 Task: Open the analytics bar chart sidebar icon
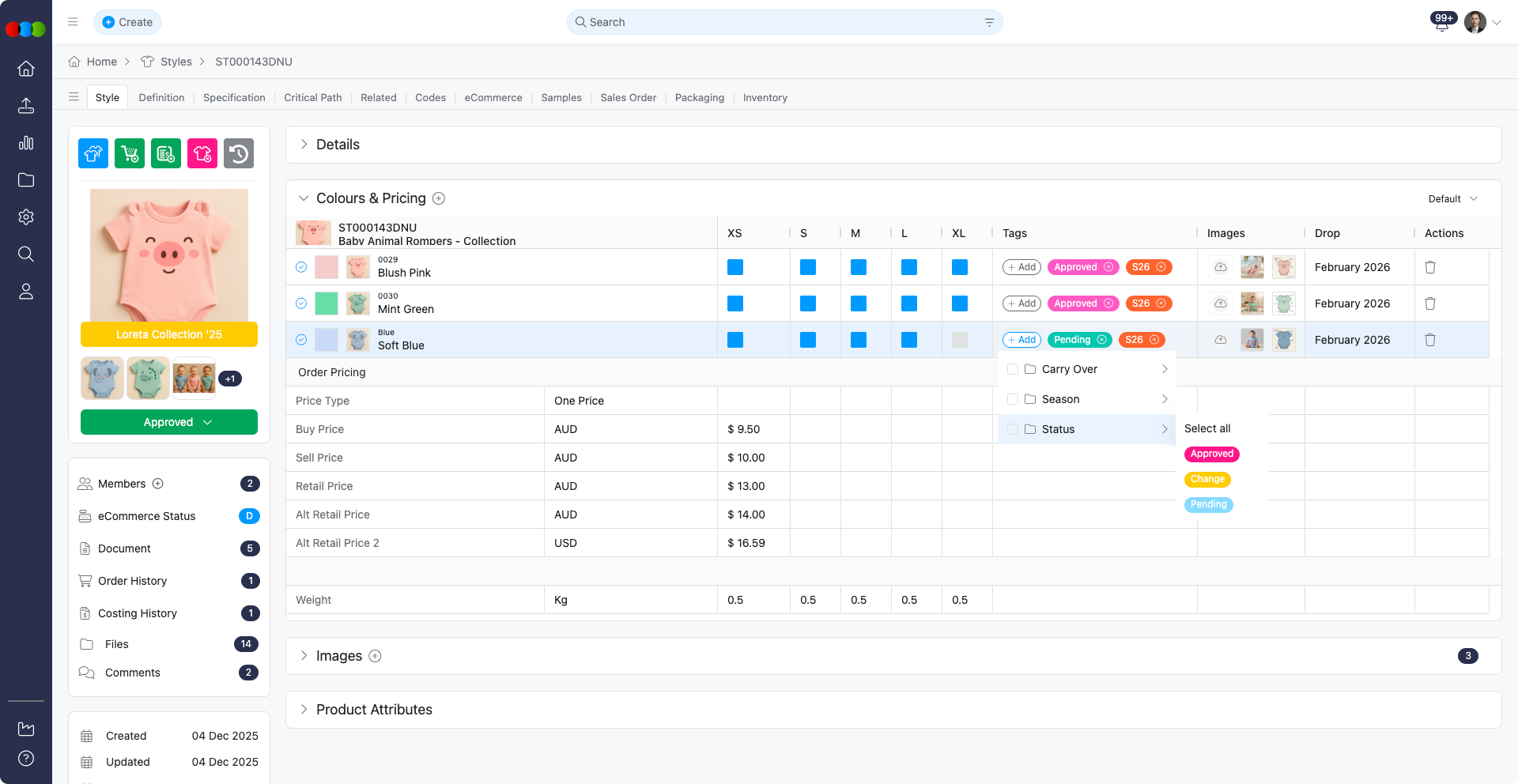tap(26, 143)
